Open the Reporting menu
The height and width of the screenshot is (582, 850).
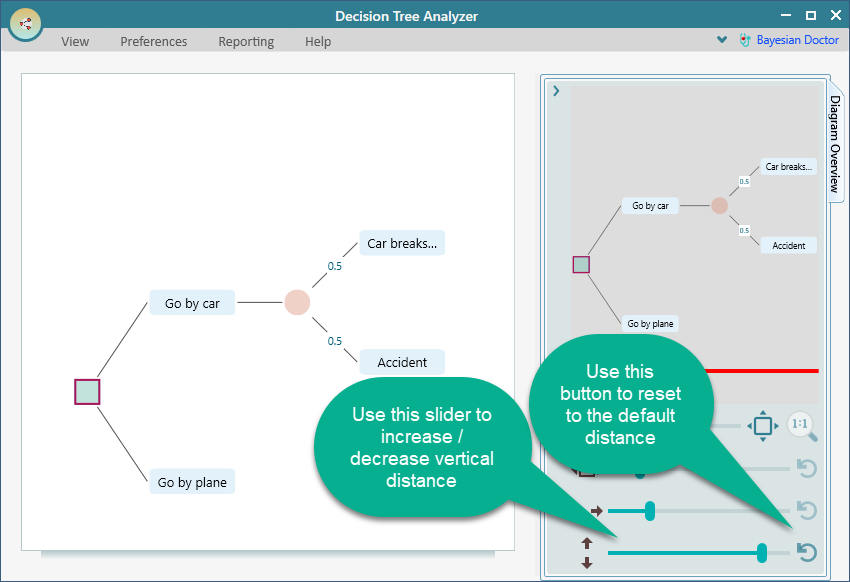pos(246,42)
